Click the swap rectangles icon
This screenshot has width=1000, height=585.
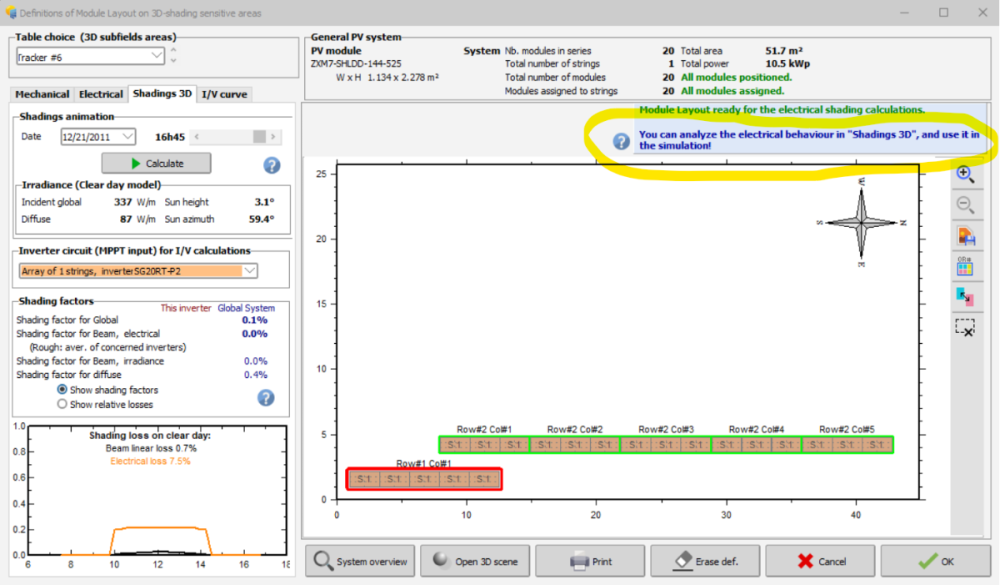pyautogui.click(x=965, y=296)
